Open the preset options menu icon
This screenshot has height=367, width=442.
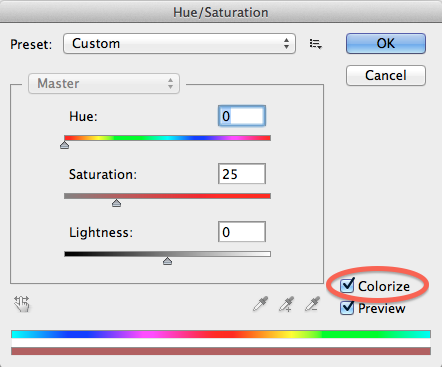pos(315,44)
